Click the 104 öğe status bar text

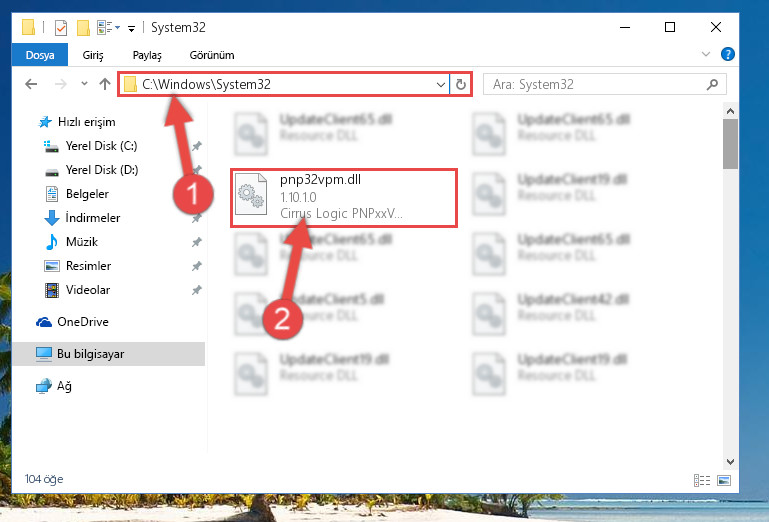pos(44,479)
